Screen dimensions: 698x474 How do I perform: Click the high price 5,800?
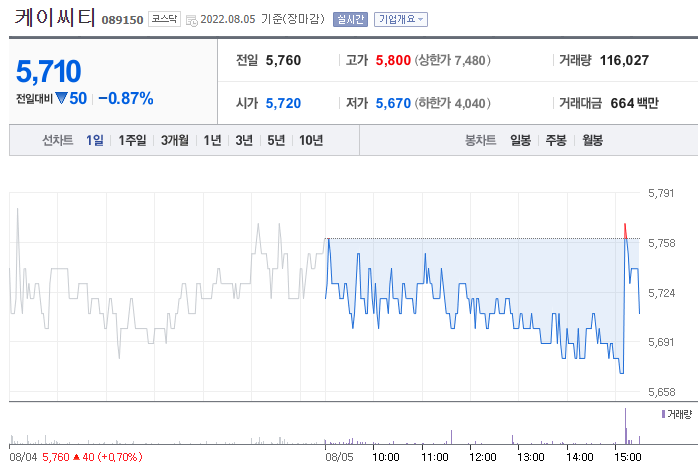click(393, 60)
